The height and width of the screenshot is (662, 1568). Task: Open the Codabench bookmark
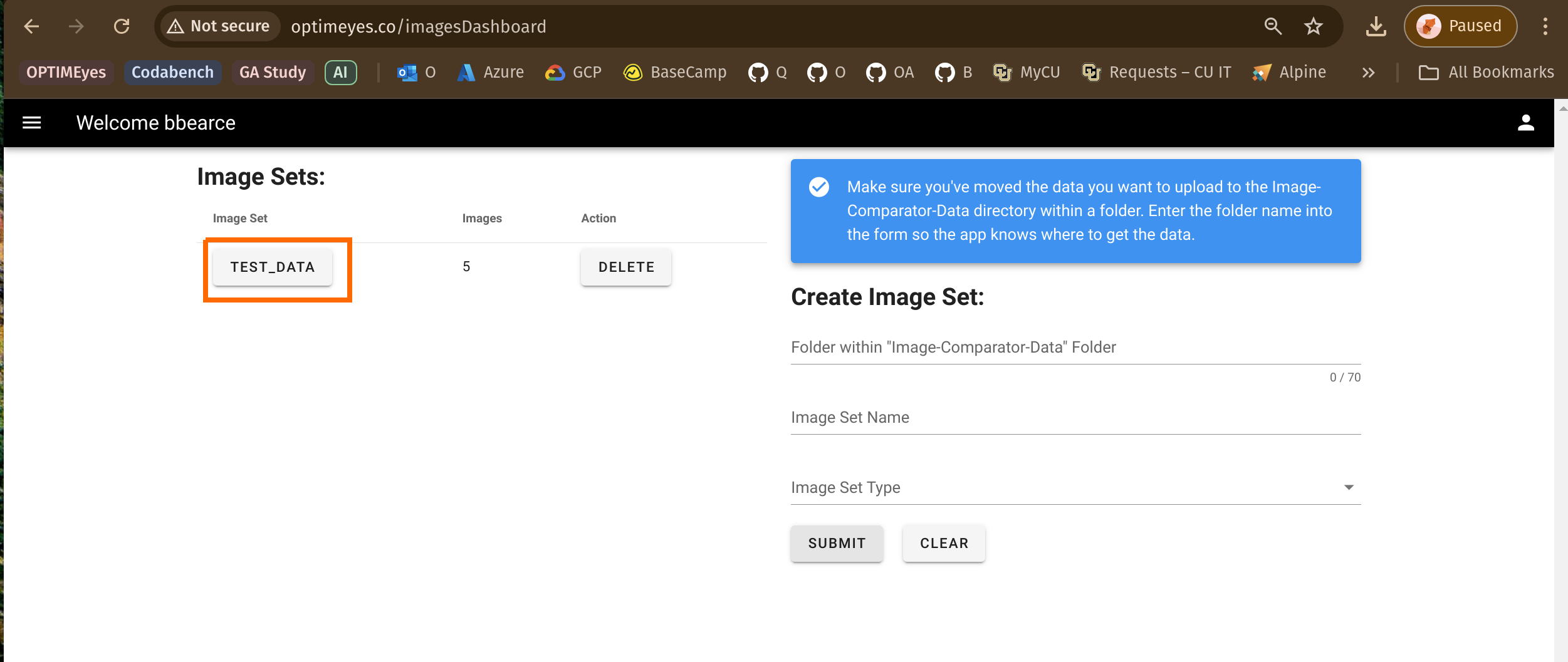click(x=172, y=73)
